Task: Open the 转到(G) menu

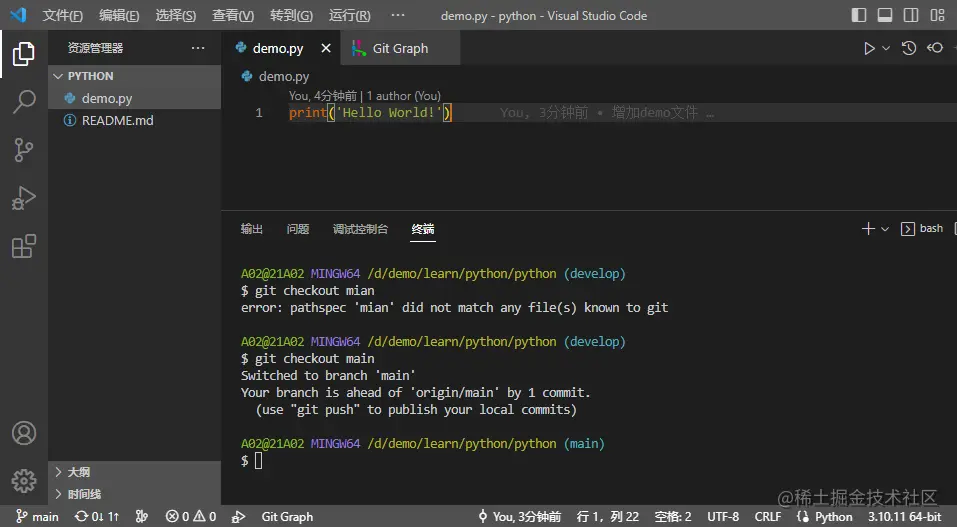Action: 291,15
